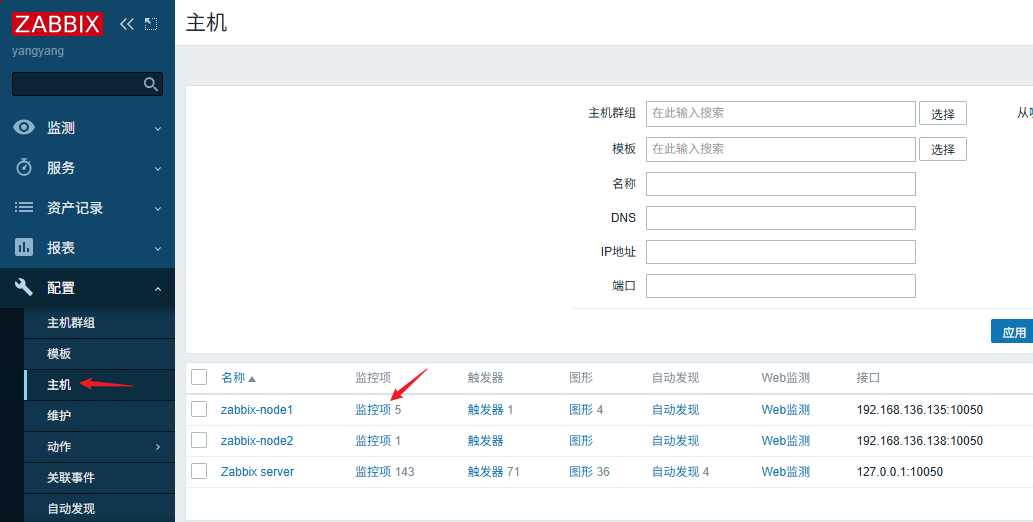Click the list icon for 资产记录
Image resolution: width=1033 pixels, height=522 pixels.
click(24, 208)
